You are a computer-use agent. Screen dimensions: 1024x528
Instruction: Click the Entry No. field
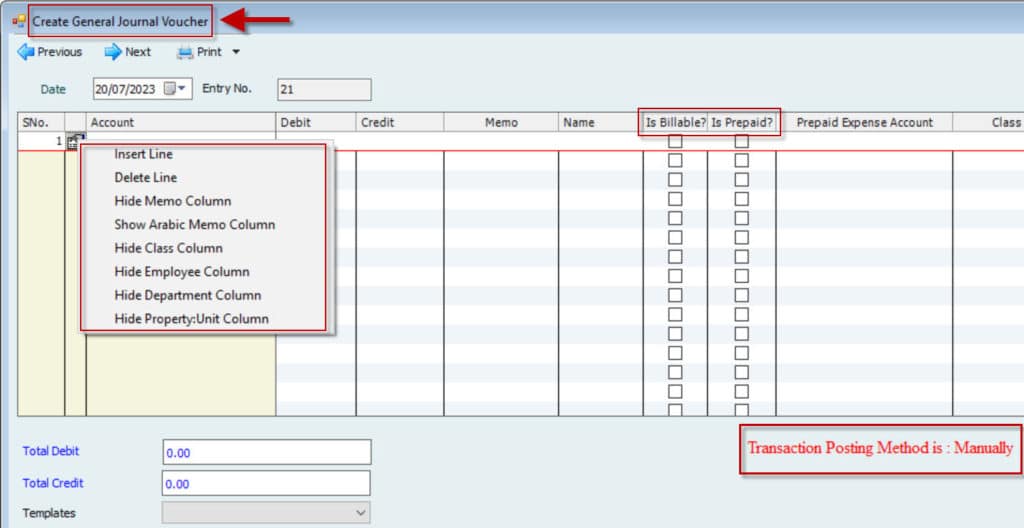tap(324, 89)
